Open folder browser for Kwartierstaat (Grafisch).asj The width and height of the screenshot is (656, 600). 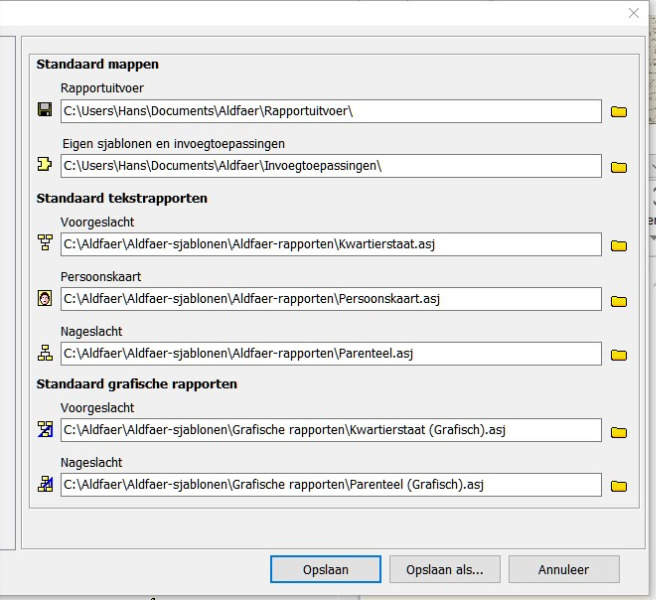click(x=618, y=432)
